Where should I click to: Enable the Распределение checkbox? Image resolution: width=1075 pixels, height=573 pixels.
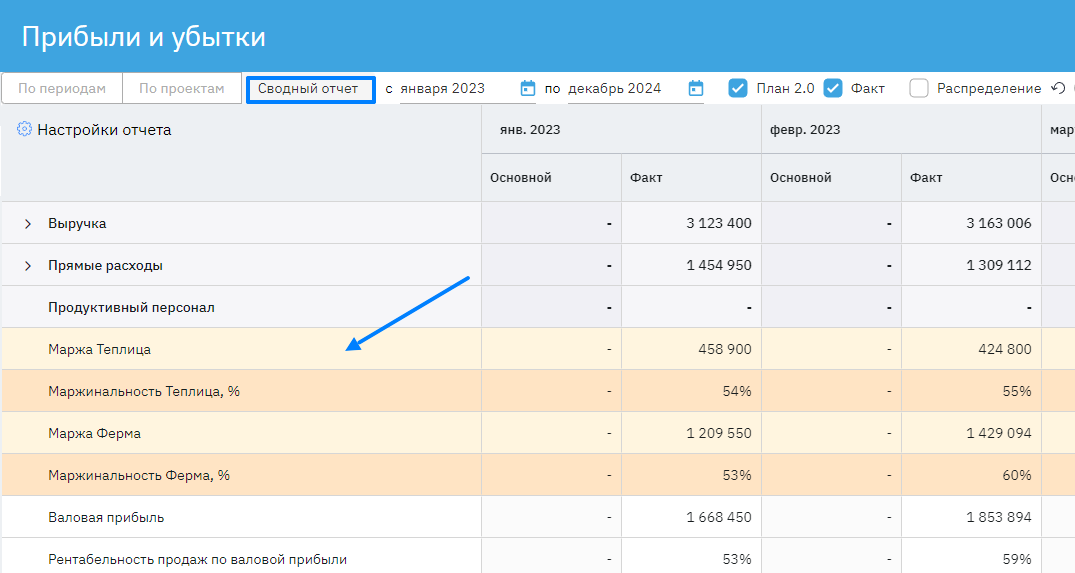919,88
